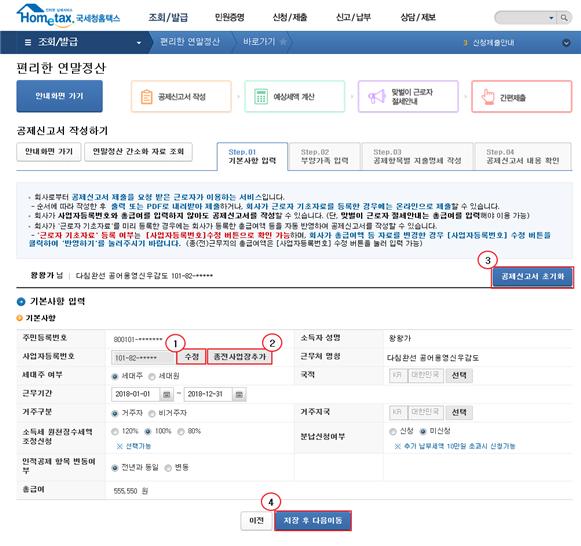Click 연말정산 간소화 자료 조회 button
The image size is (581, 546).
138,152
